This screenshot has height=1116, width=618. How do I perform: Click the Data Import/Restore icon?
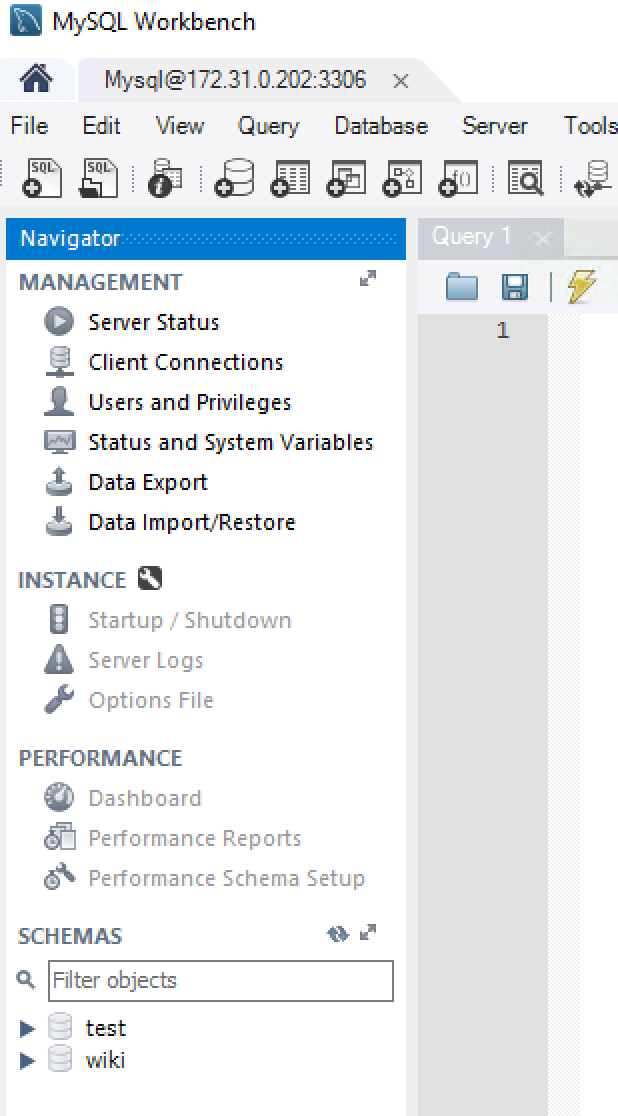[58, 521]
